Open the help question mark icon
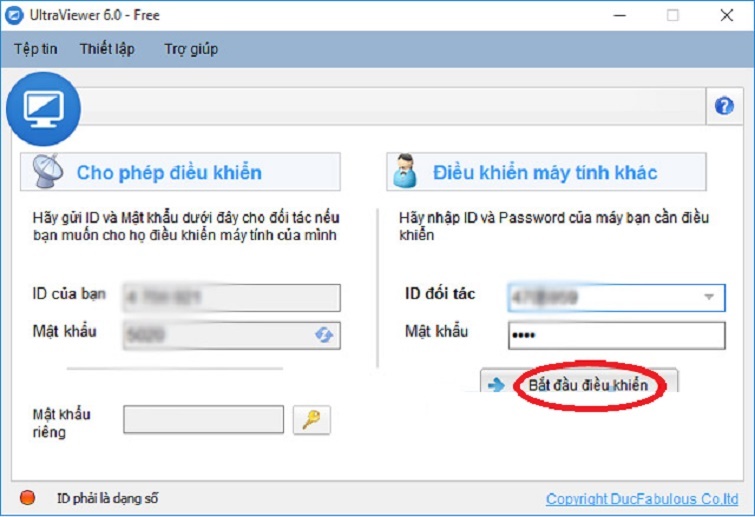The width and height of the screenshot is (755, 517). (x=725, y=107)
